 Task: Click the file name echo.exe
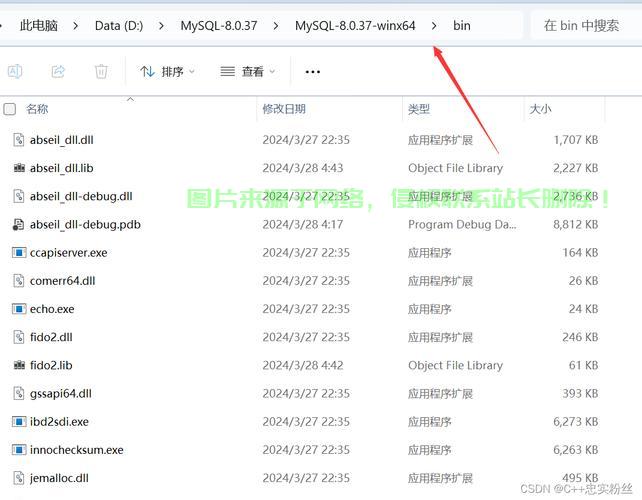52,309
